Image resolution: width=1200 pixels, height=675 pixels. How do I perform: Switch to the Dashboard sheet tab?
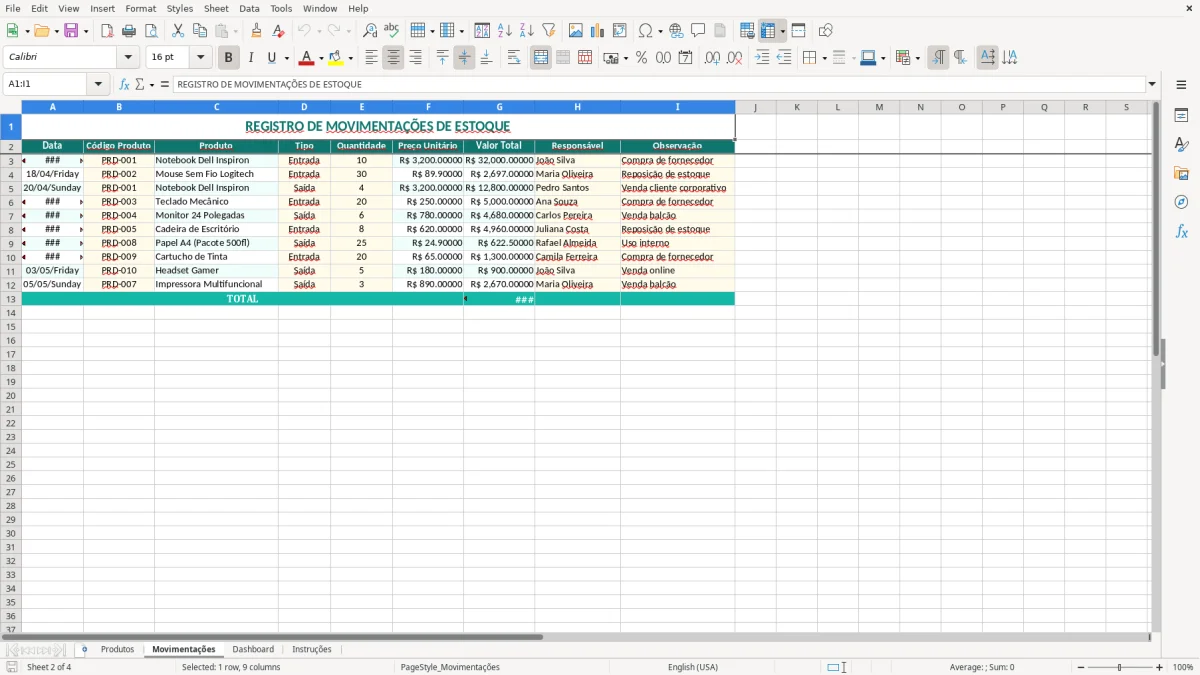pos(253,650)
